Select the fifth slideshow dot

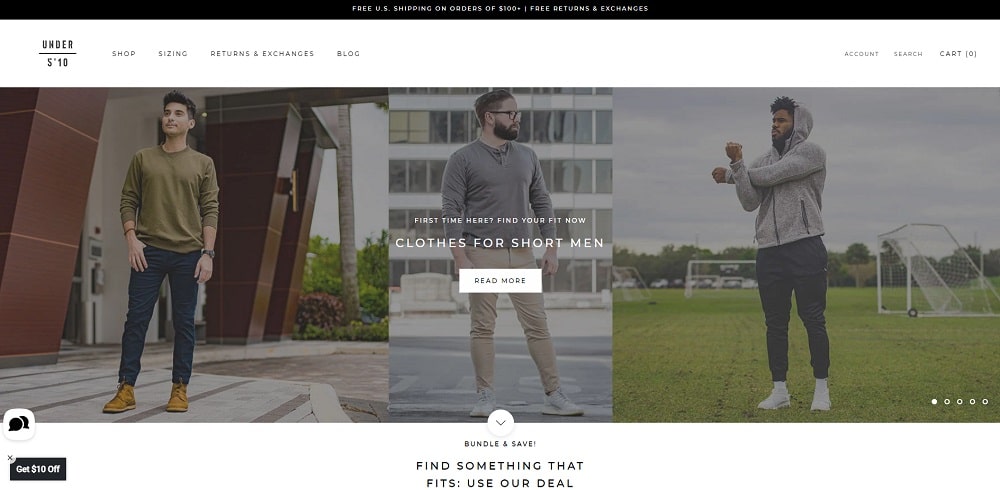click(x=985, y=401)
